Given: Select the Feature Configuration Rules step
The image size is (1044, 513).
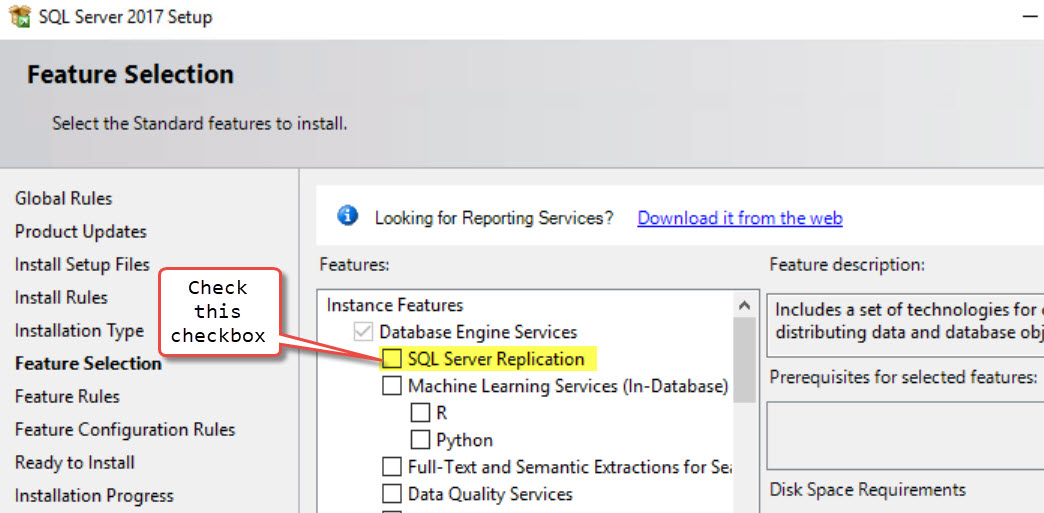Looking at the screenshot, I should (x=125, y=430).
